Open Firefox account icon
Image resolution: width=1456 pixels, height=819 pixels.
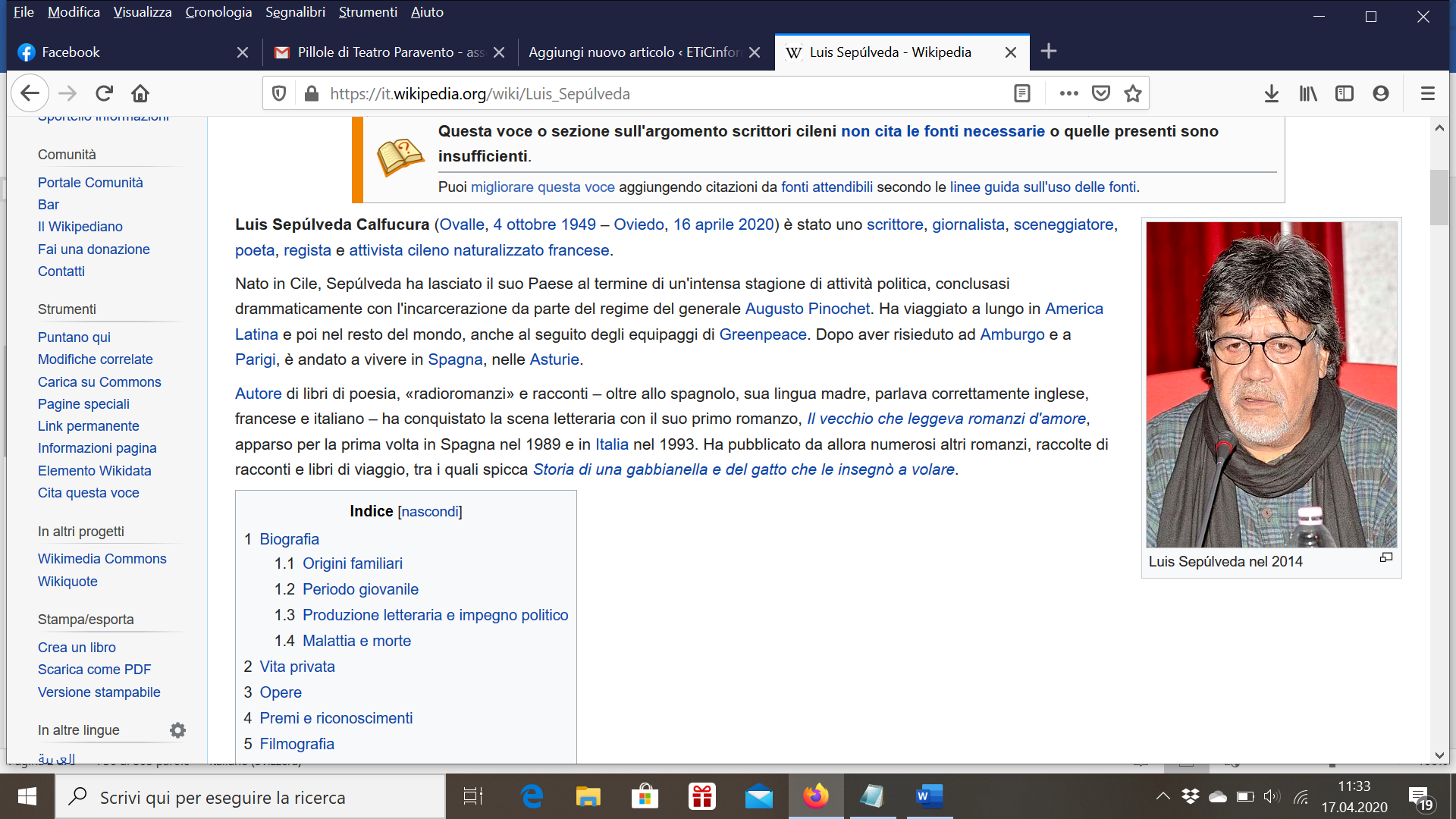pyautogui.click(x=1381, y=93)
